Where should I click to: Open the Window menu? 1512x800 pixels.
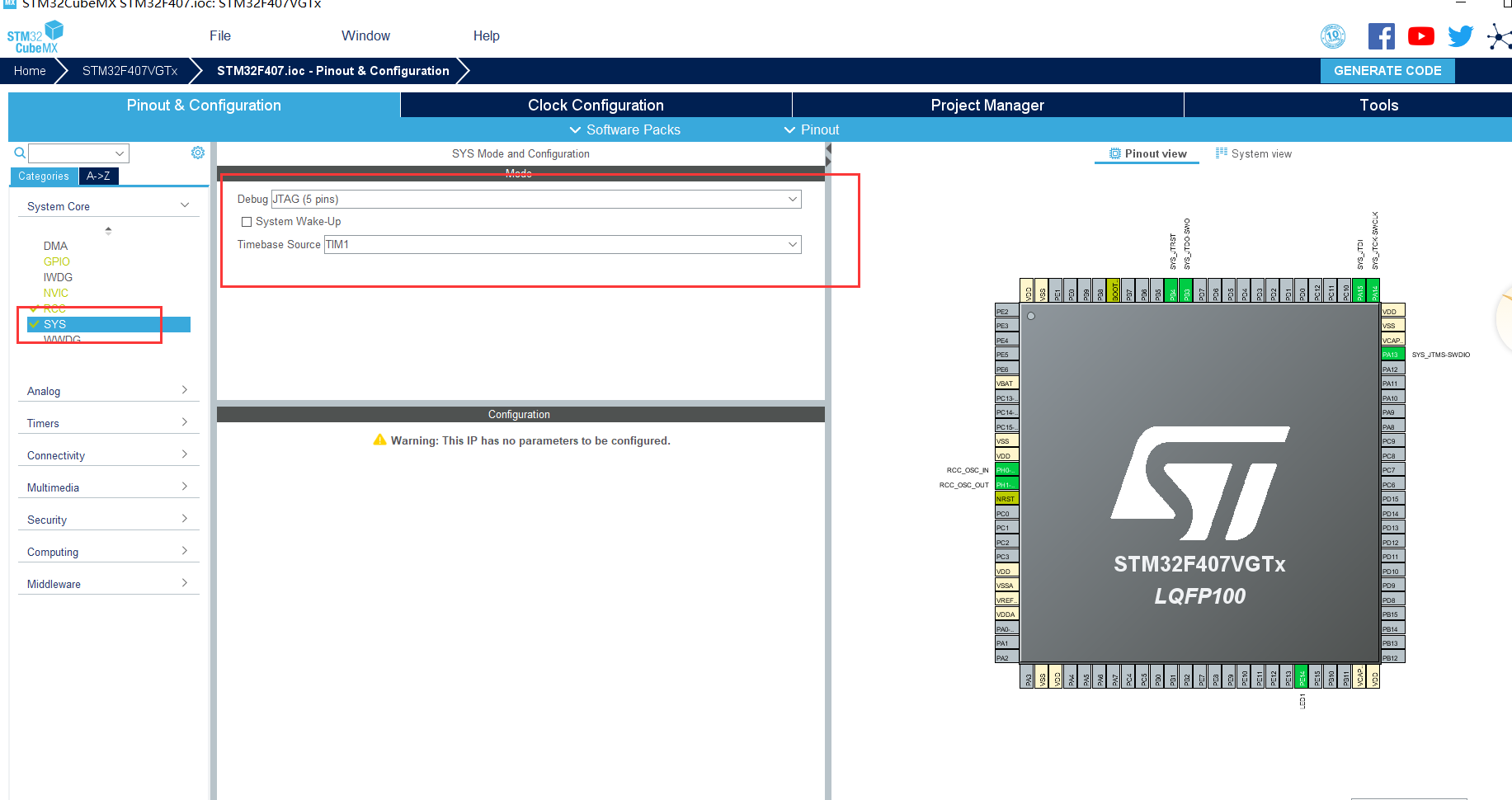tap(365, 35)
